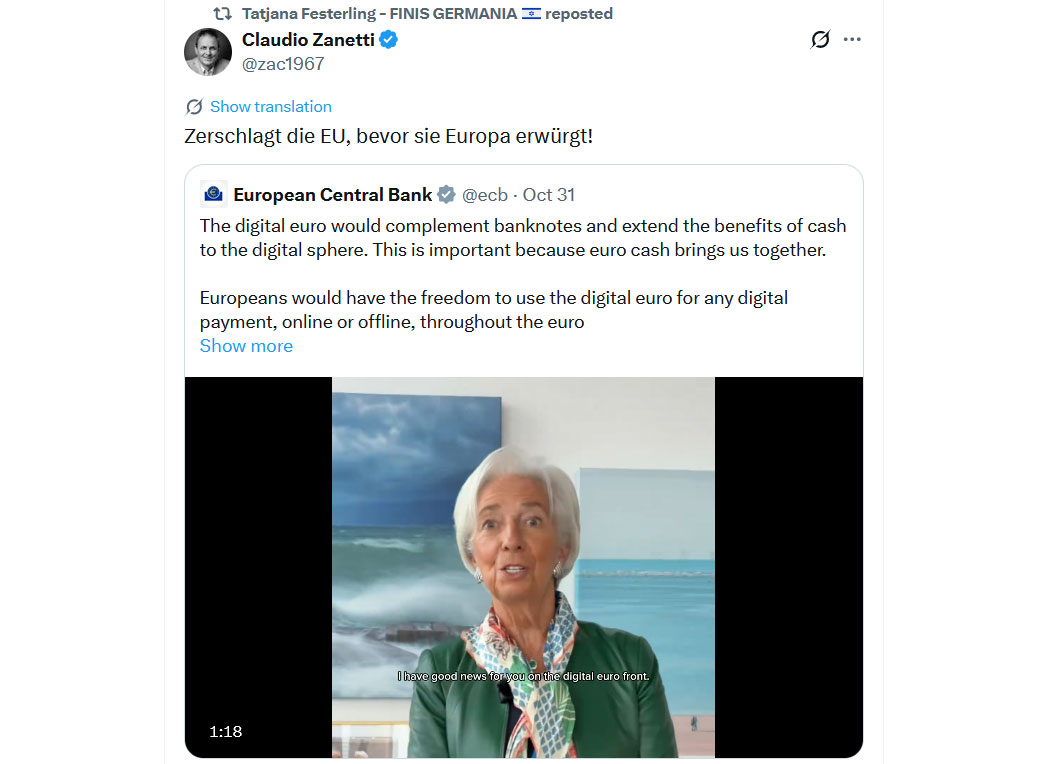Click the gray verified badge next to European Central Bank
The image size is (1050, 764).
pyautogui.click(x=446, y=194)
